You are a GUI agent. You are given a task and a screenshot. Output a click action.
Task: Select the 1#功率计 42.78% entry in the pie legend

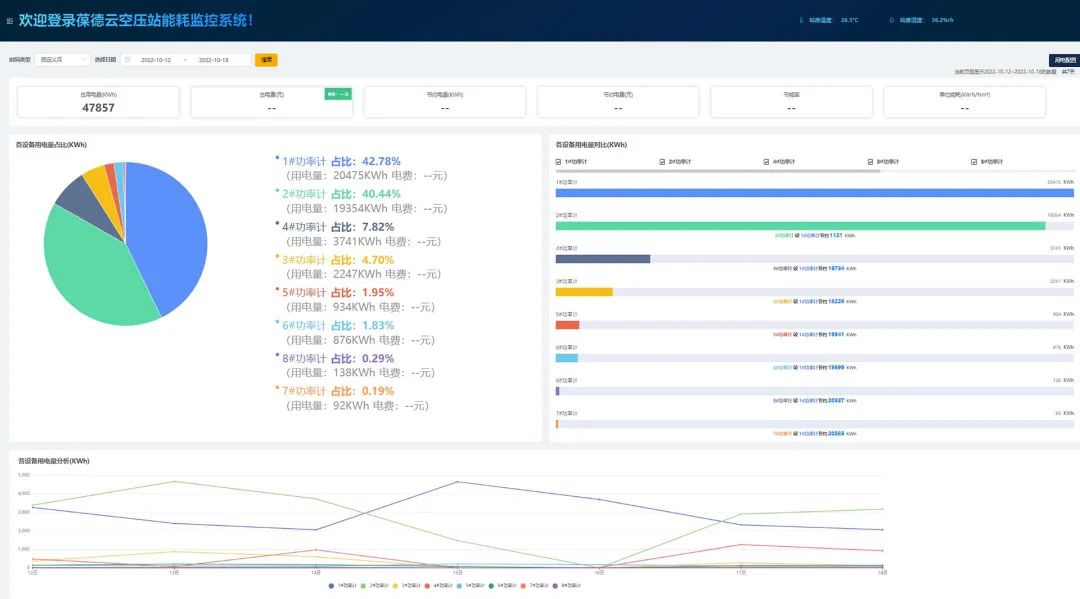click(340, 161)
